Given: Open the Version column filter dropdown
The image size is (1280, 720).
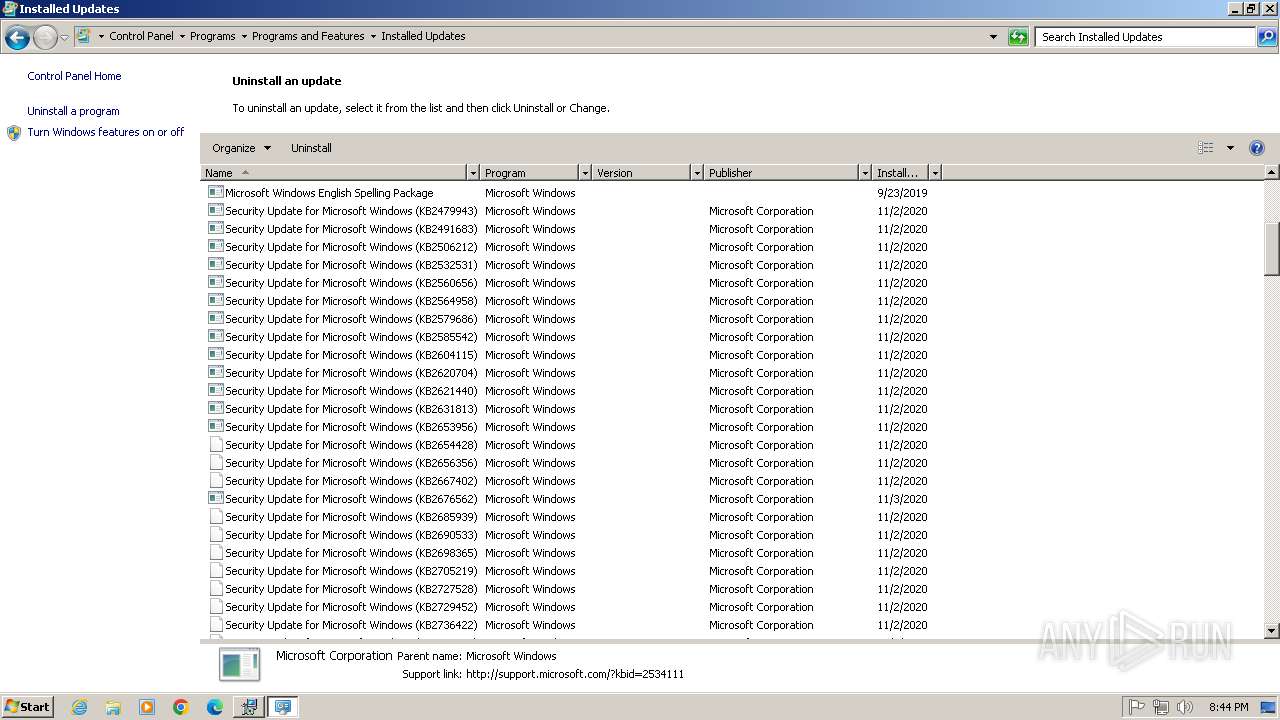Looking at the screenshot, I should (x=697, y=173).
